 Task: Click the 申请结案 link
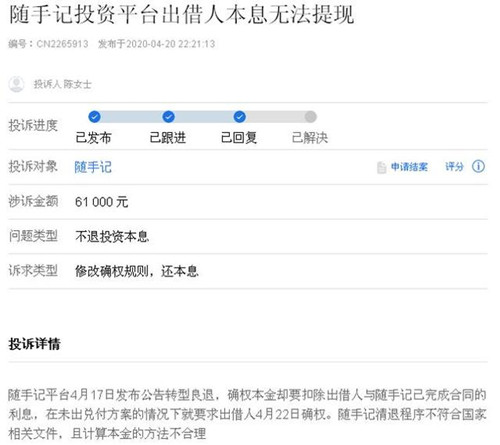[409, 166]
